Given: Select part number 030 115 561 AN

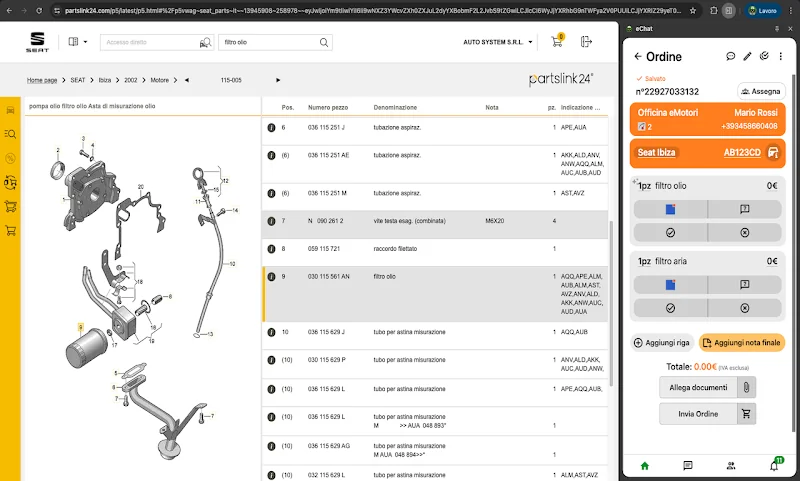Looking at the screenshot, I should [x=329, y=276].
